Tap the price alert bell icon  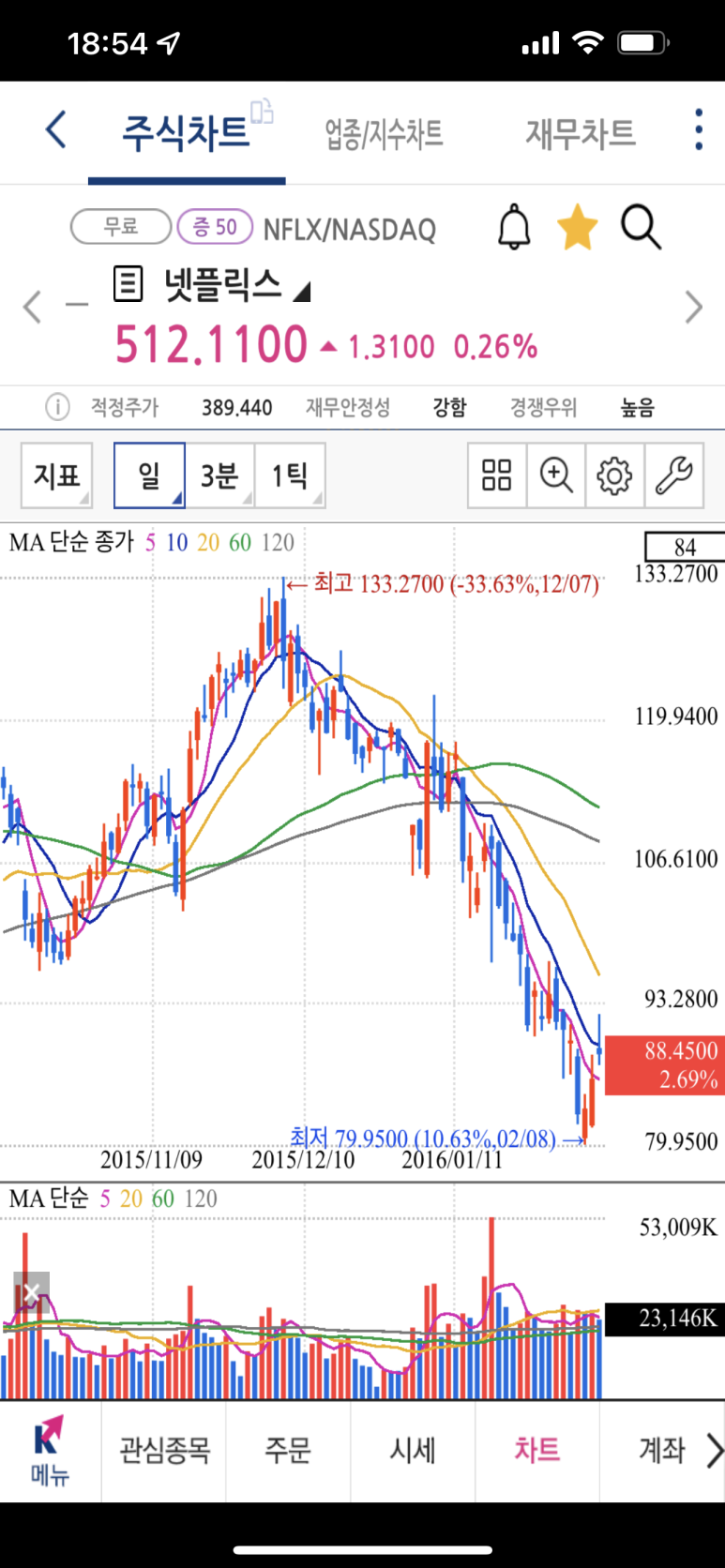click(x=514, y=228)
